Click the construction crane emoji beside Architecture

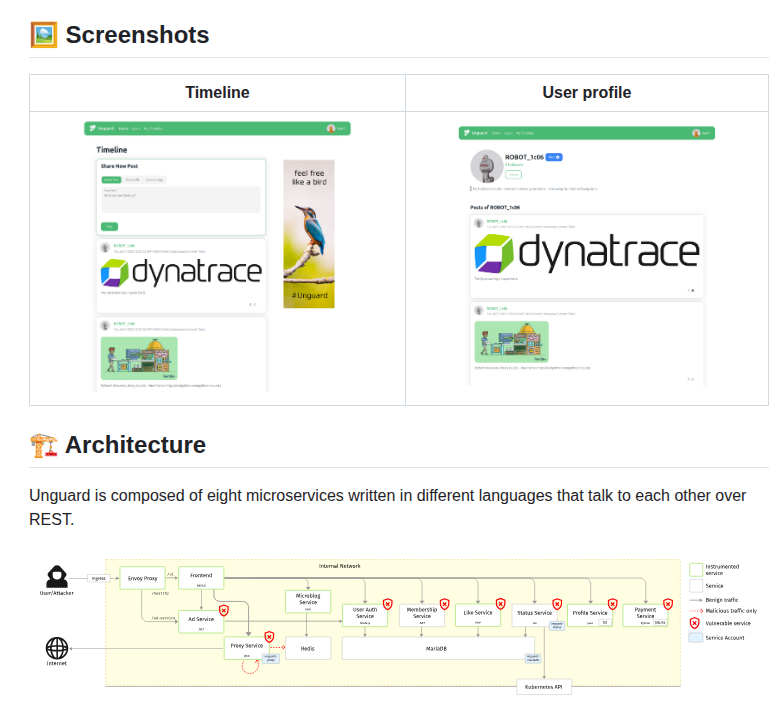(x=43, y=445)
